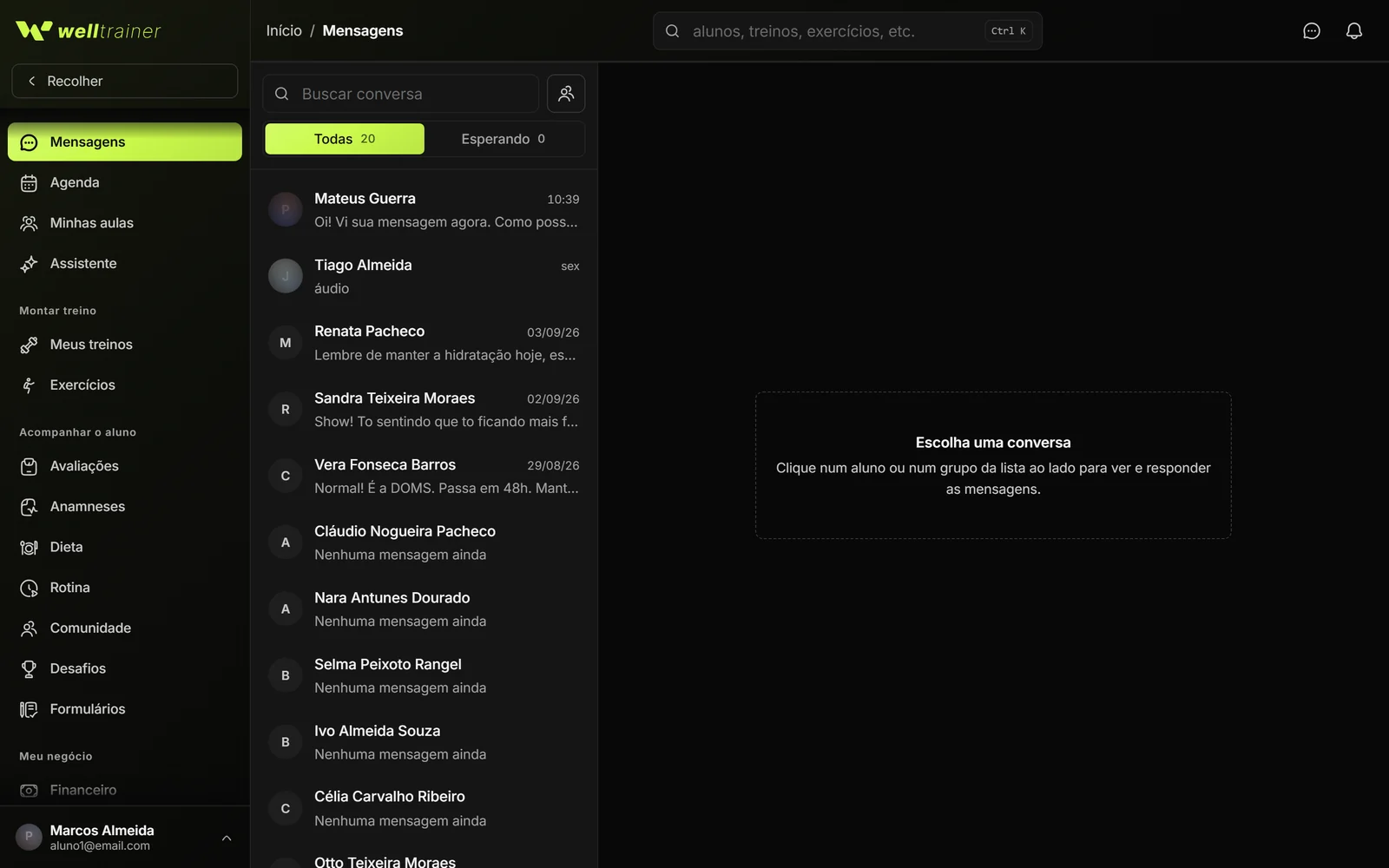Open Formulários page

(x=125, y=709)
